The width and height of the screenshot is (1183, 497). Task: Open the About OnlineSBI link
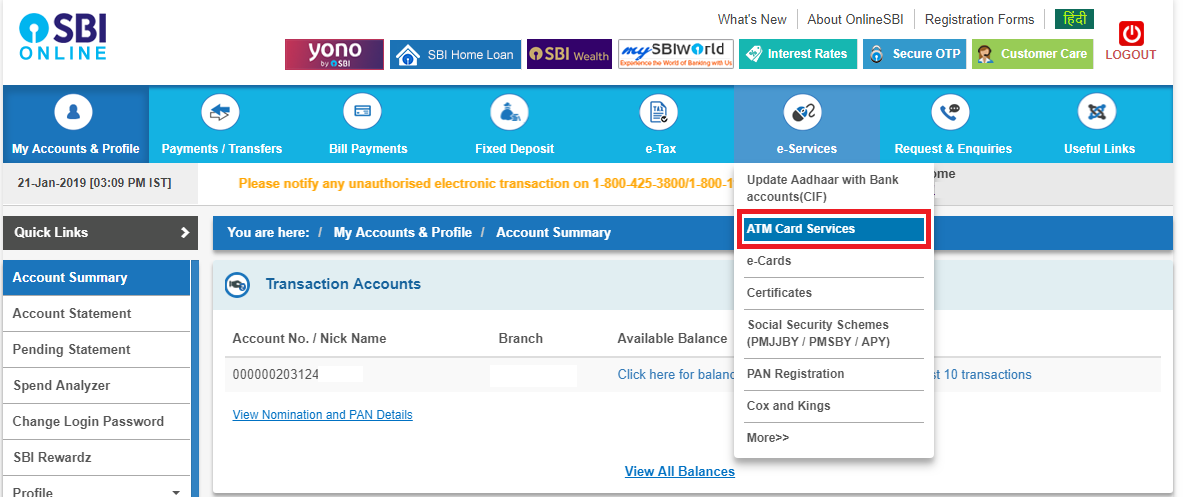[x=856, y=20]
